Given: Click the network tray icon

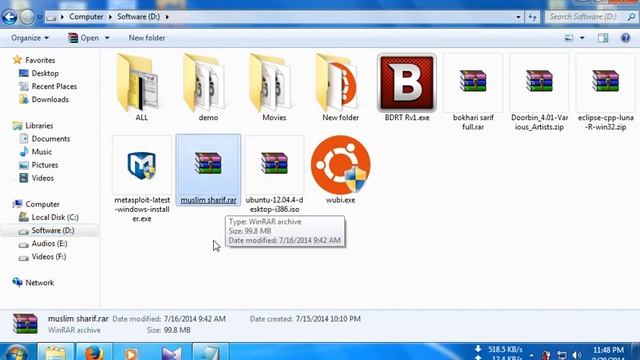Looking at the screenshot, I should coord(562,355).
